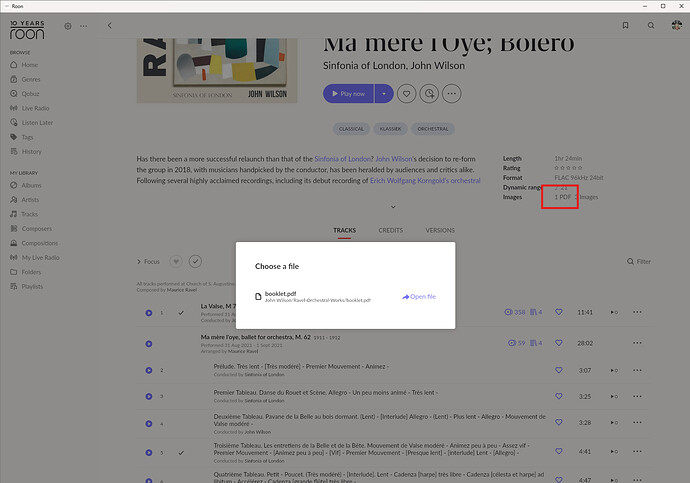Image resolution: width=690 pixels, height=483 pixels.
Task: Open Tags in sidebar
Action: [x=22, y=137]
